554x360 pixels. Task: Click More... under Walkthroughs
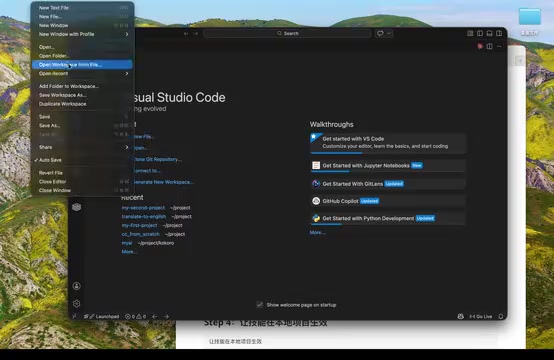(x=317, y=233)
